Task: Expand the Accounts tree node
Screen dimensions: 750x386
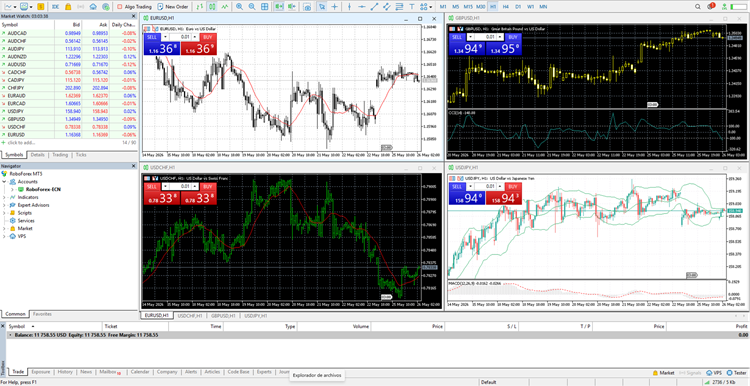Action: pos(5,182)
